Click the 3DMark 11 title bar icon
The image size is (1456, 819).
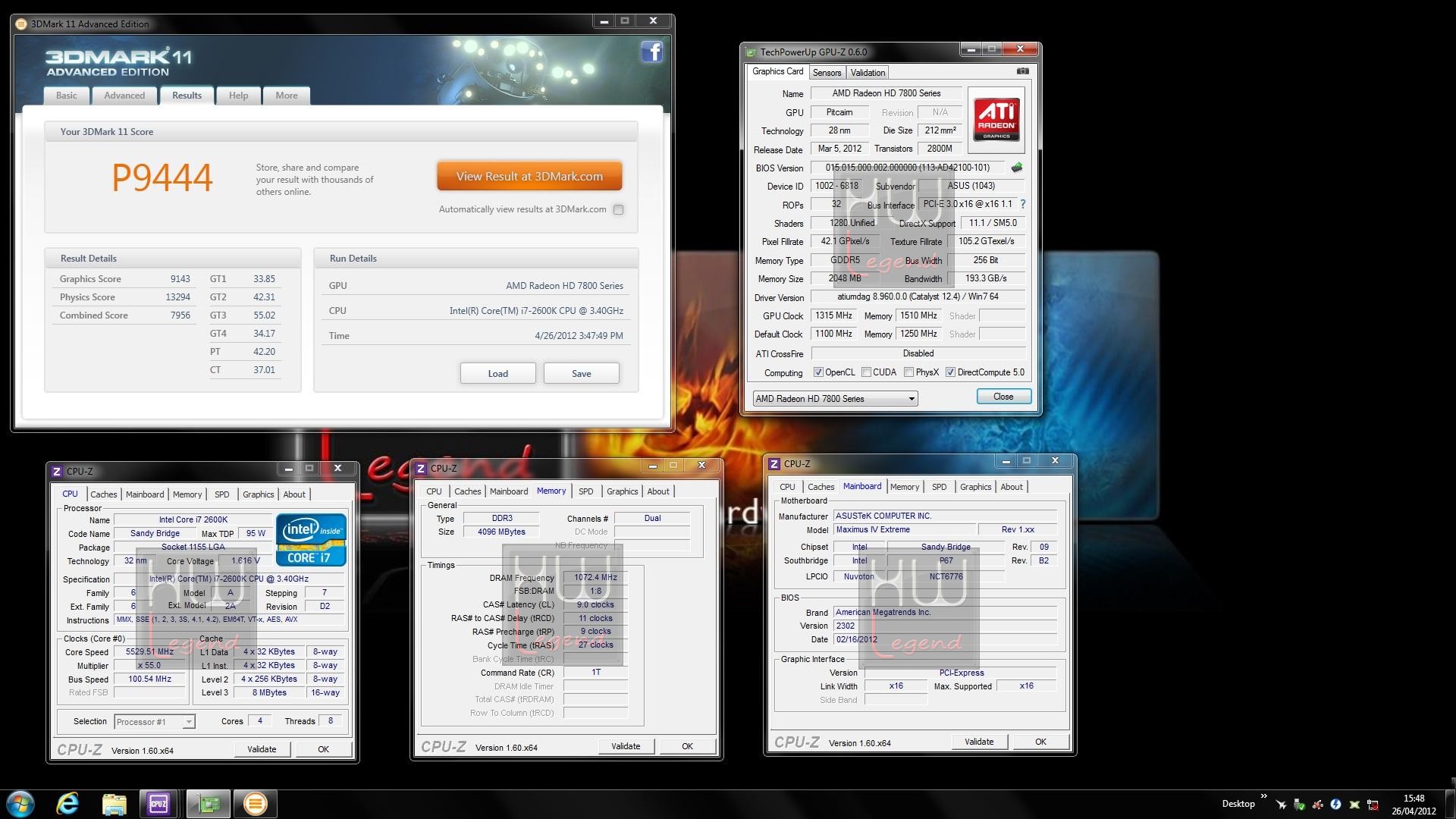pos(22,24)
